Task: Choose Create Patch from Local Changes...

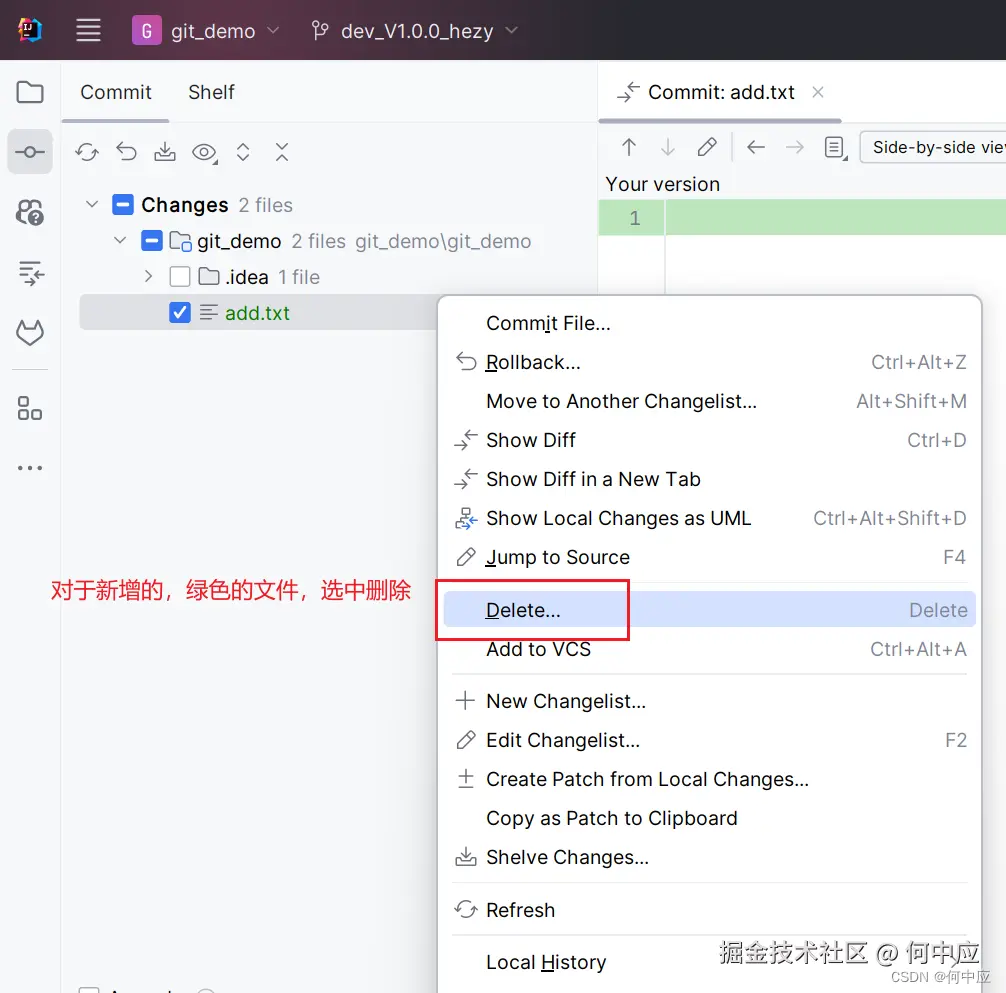Action: pos(709,779)
